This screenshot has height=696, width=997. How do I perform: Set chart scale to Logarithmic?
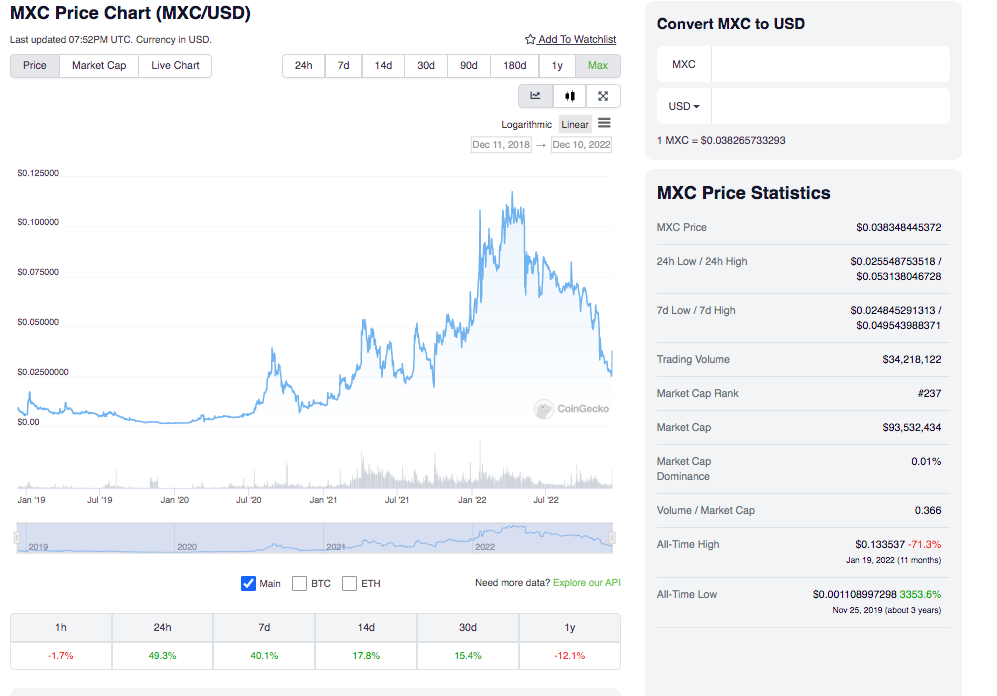tap(526, 125)
